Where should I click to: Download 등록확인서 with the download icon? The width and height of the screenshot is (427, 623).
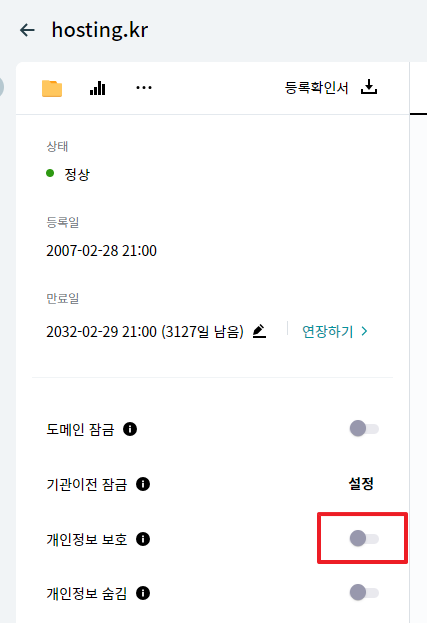pyautogui.click(x=369, y=87)
